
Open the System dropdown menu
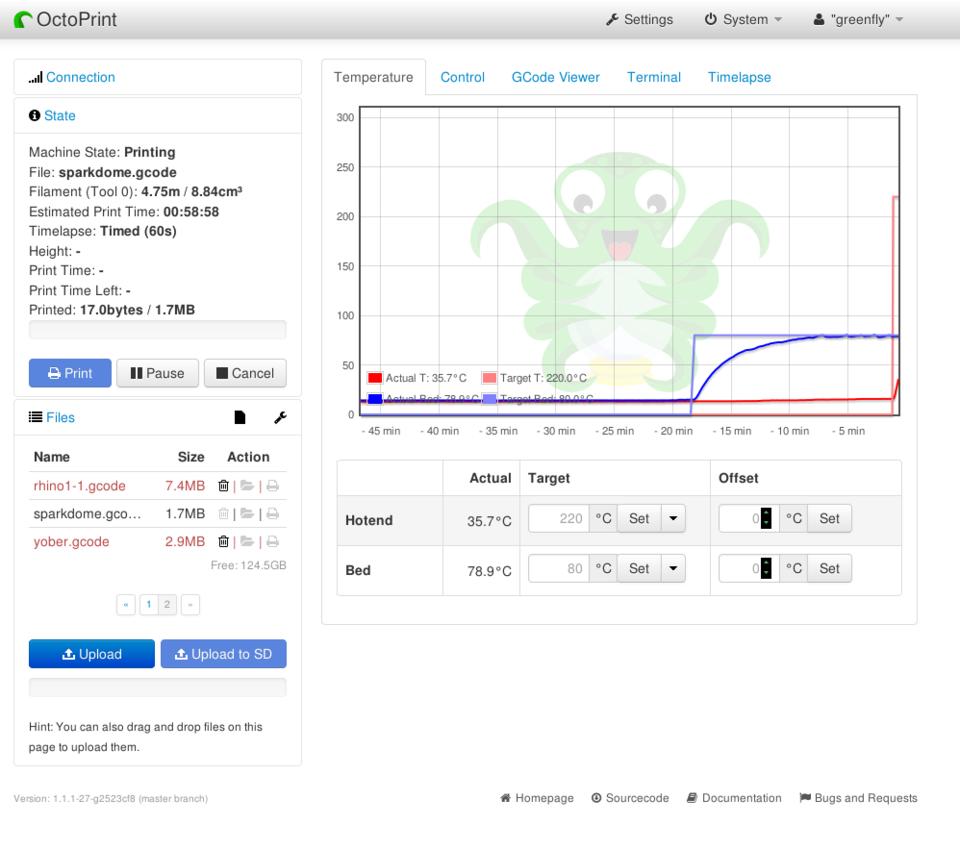tap(743, 19)
